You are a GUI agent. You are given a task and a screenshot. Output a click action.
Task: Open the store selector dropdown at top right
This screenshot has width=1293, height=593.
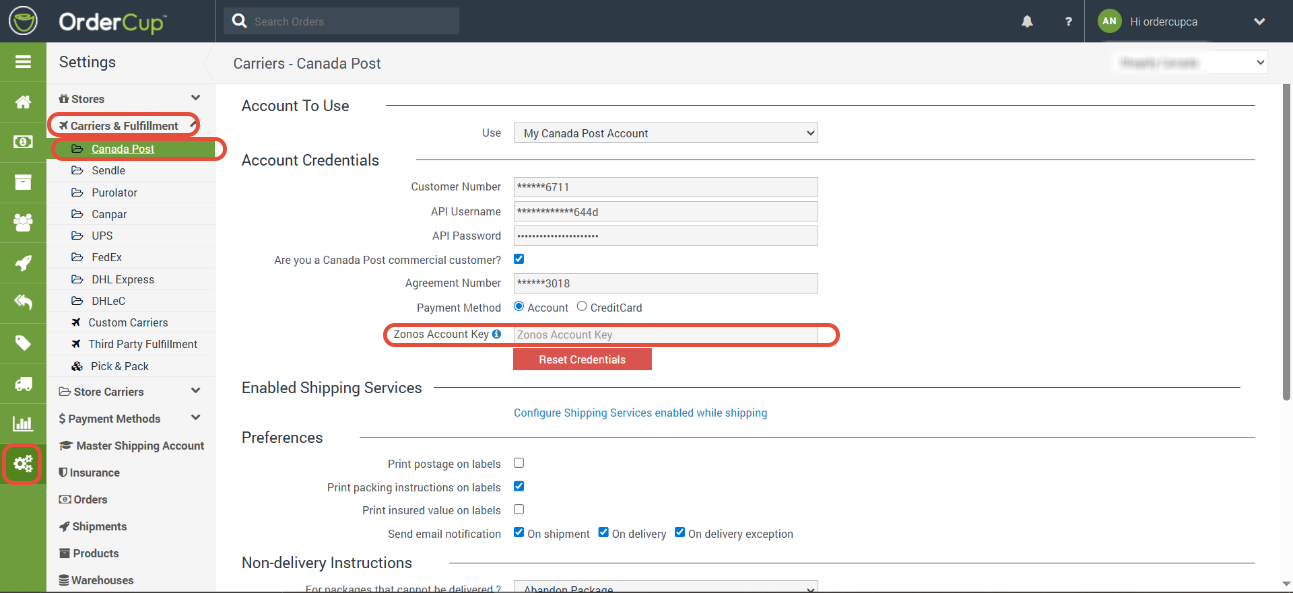(x=1190, y=62)
